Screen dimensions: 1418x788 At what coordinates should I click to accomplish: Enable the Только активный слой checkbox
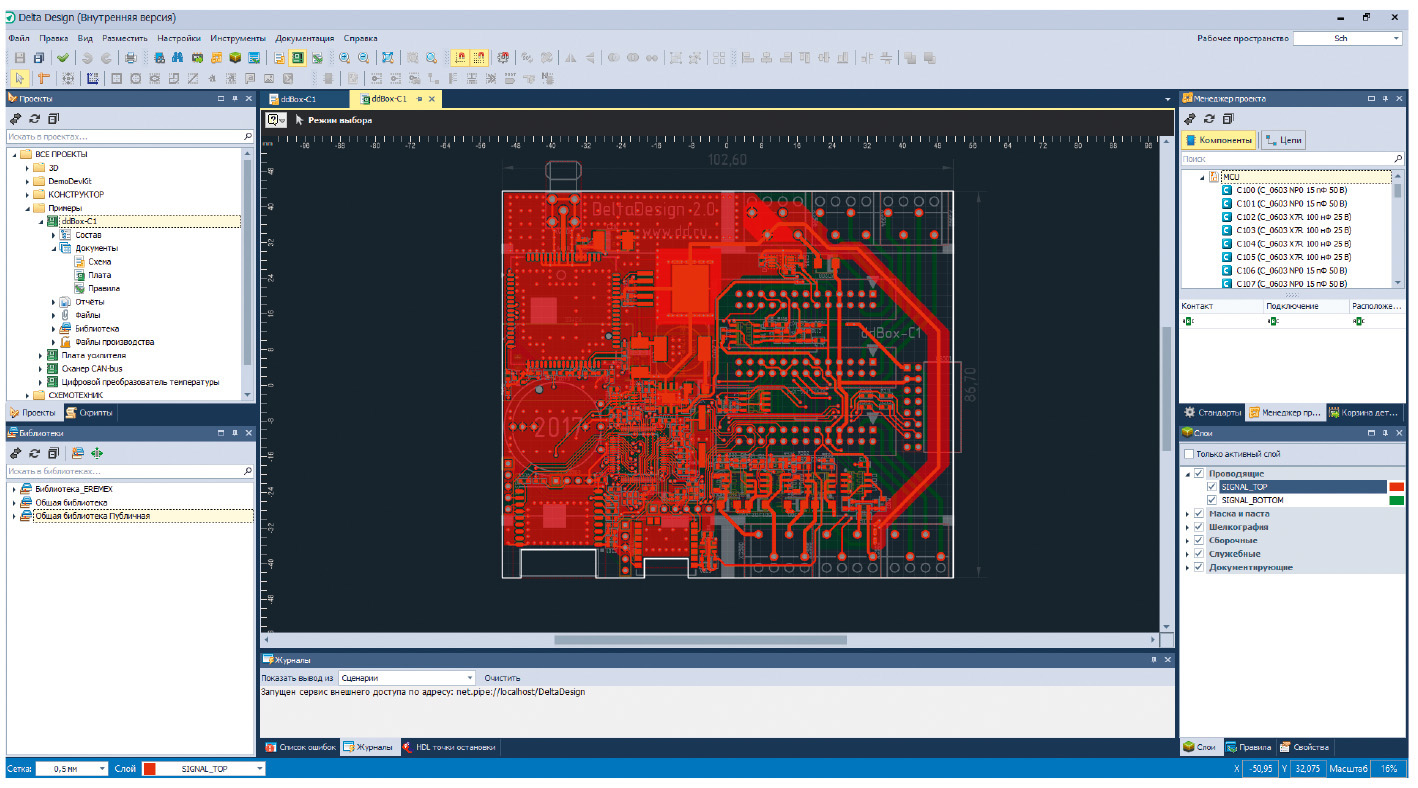click(1189, 454)
